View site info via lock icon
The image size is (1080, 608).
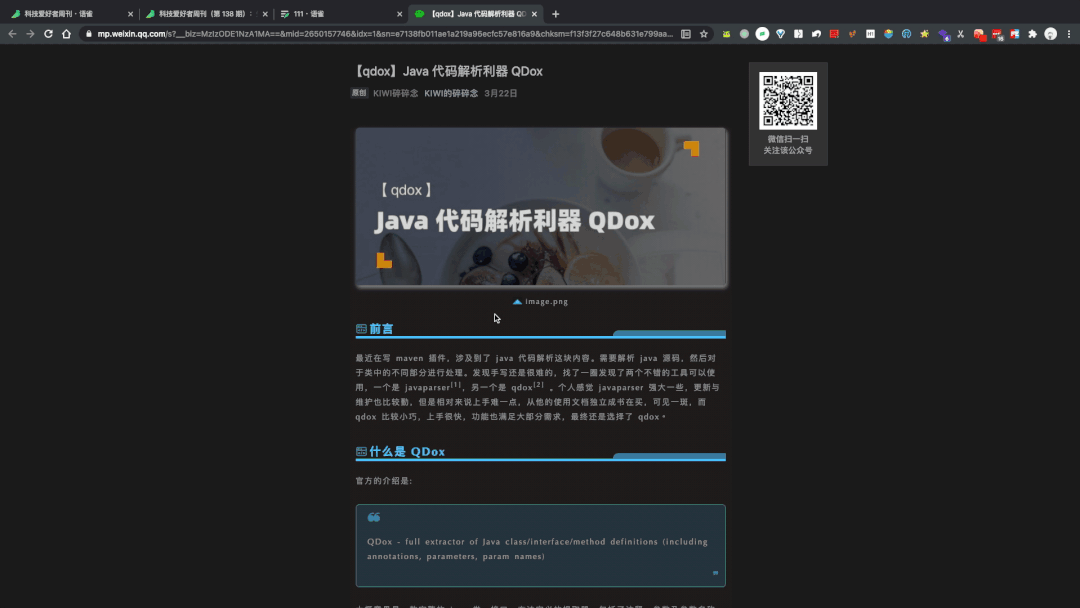88,34
